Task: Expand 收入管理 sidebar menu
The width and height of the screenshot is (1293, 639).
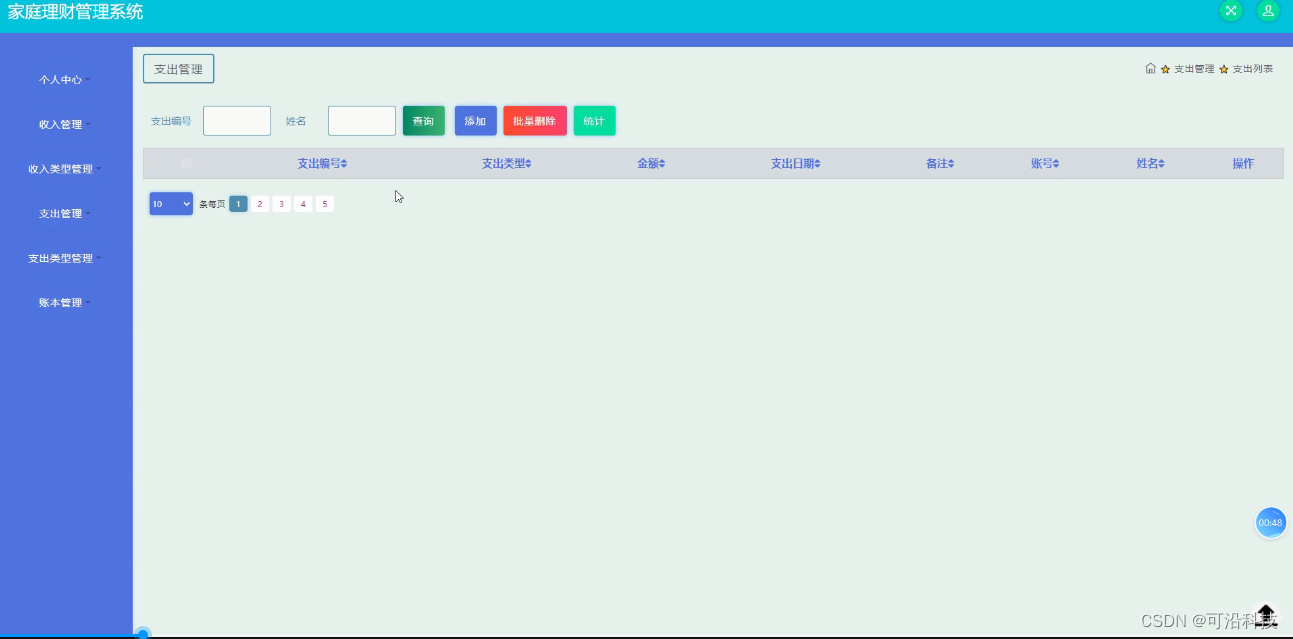Action: tap(65, 125)
